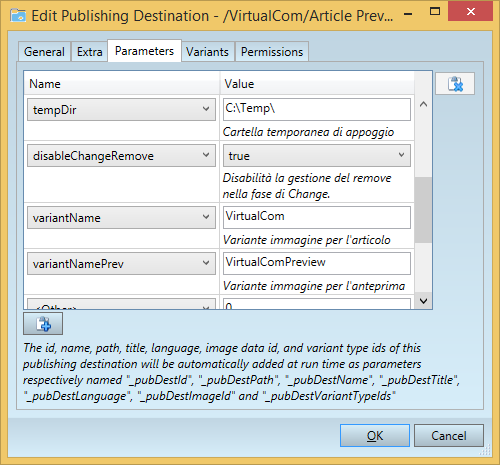Click the window folder icon in title bar
The image size is (500, 465).
click(x=18, y=16)
